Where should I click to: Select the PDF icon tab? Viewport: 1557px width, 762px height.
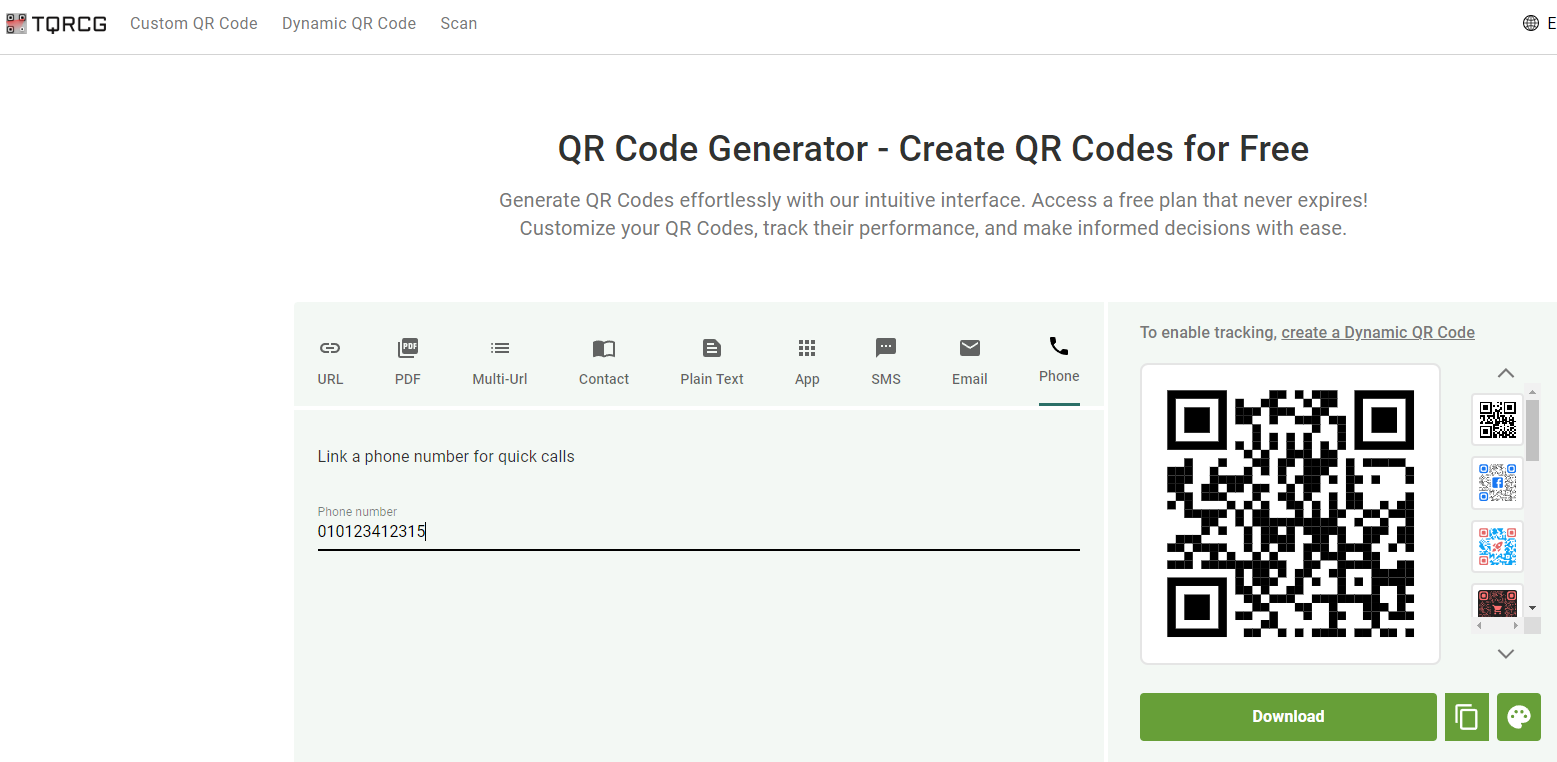pos(408,348)
